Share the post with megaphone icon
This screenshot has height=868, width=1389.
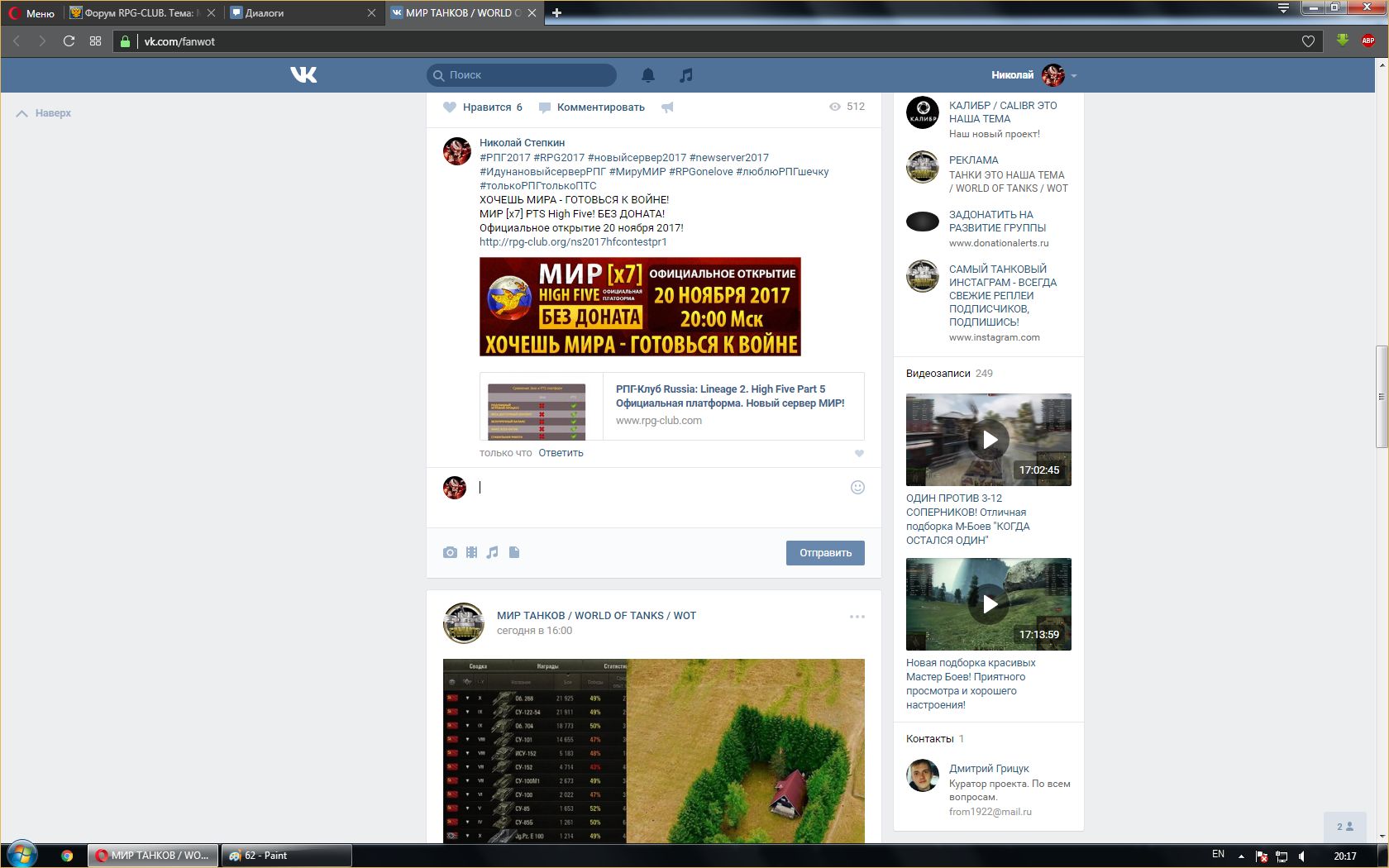667,107
